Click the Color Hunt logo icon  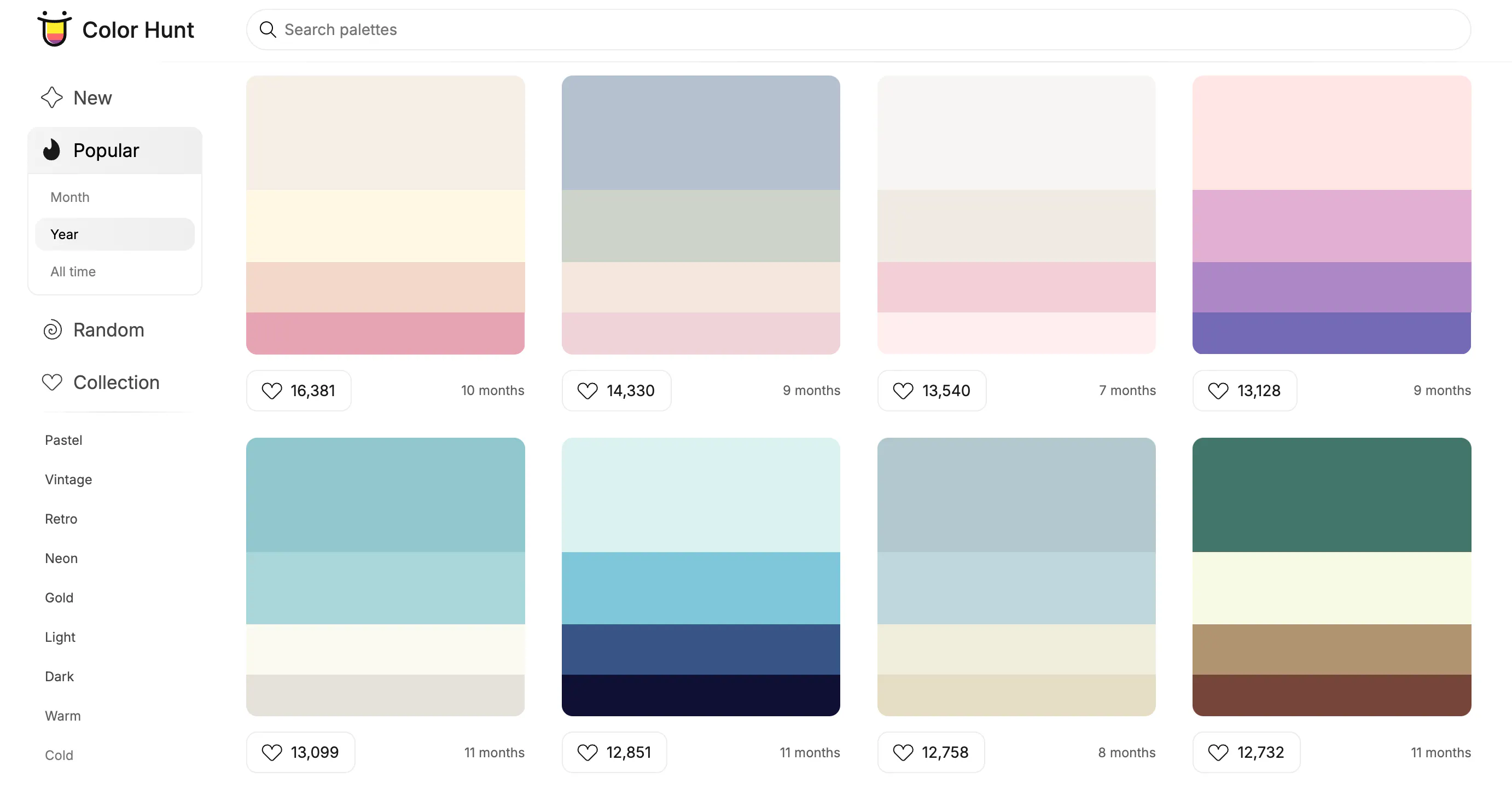[55, 29]
